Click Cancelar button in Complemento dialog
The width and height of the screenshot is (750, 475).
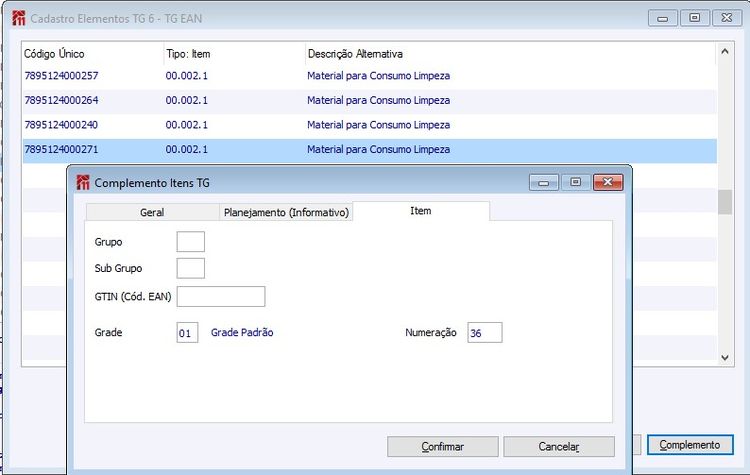coord(559,446)
